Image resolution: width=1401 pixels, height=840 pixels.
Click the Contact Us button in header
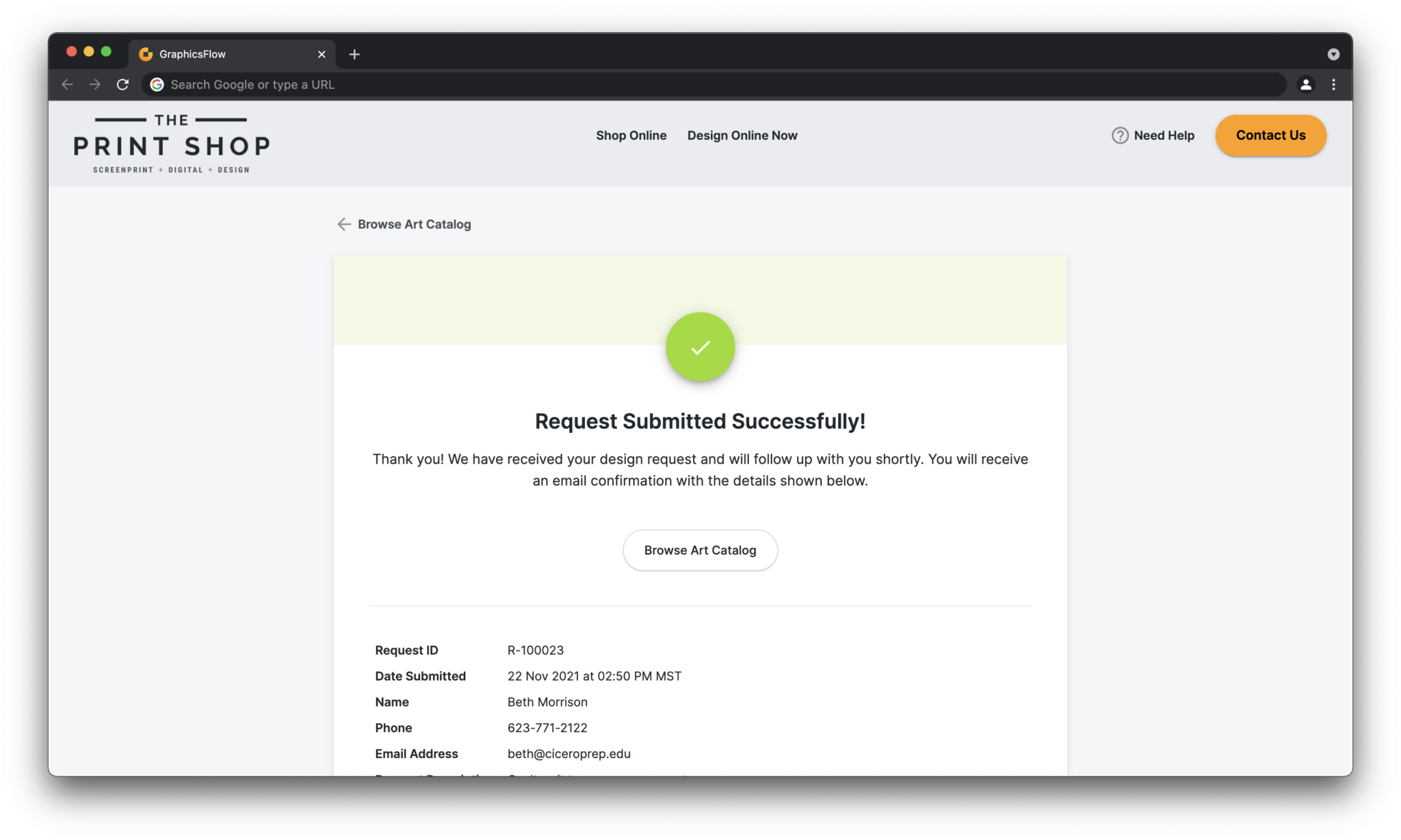tap(1270, 135)
